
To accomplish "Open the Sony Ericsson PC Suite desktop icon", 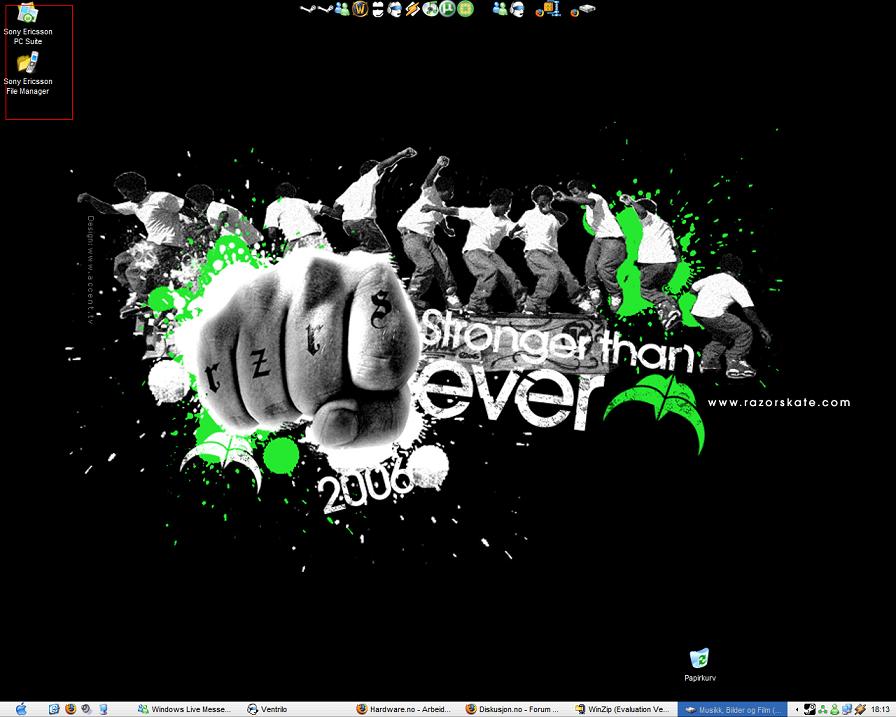I will [27, 24].
